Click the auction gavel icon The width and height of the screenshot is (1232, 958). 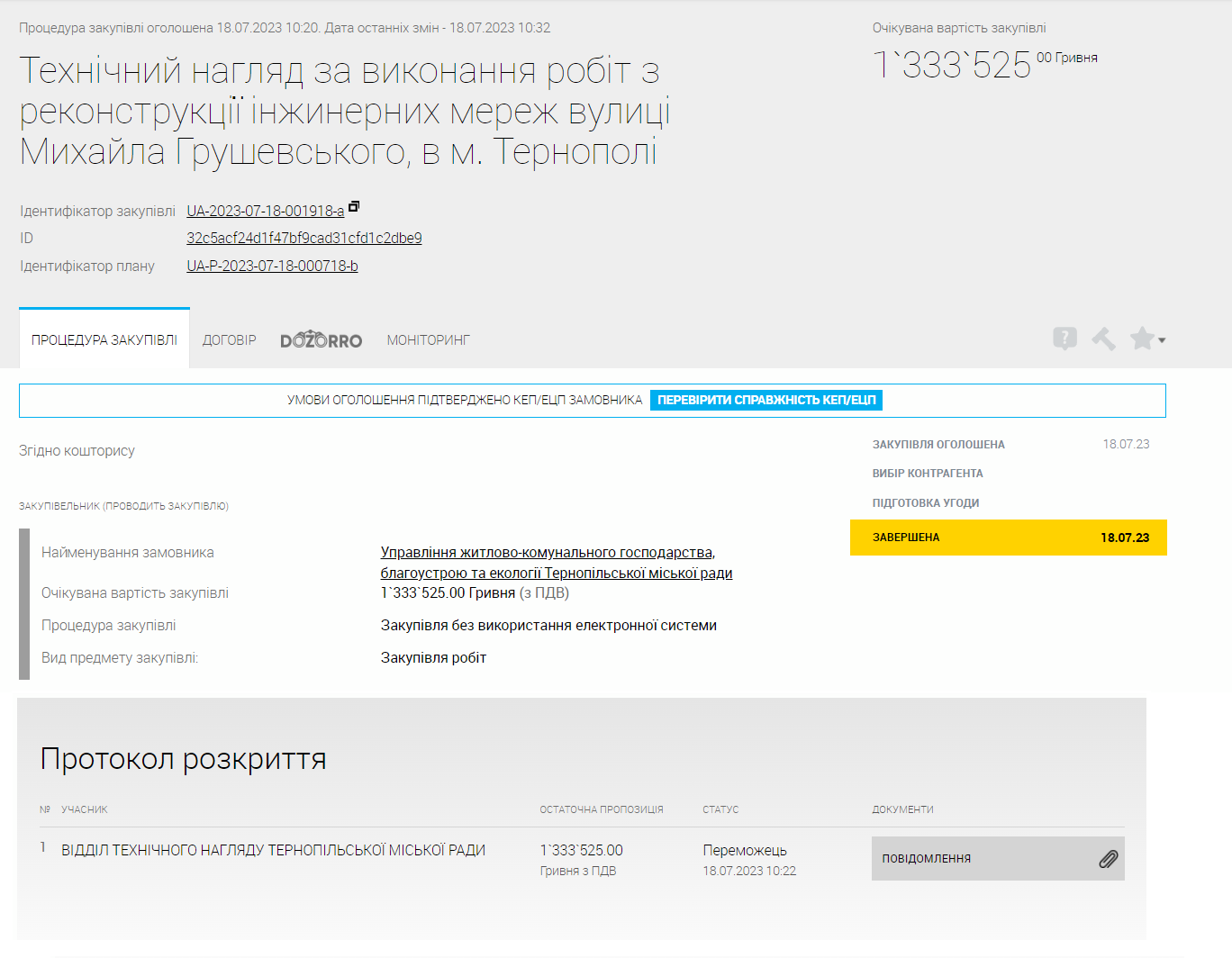1104,339
